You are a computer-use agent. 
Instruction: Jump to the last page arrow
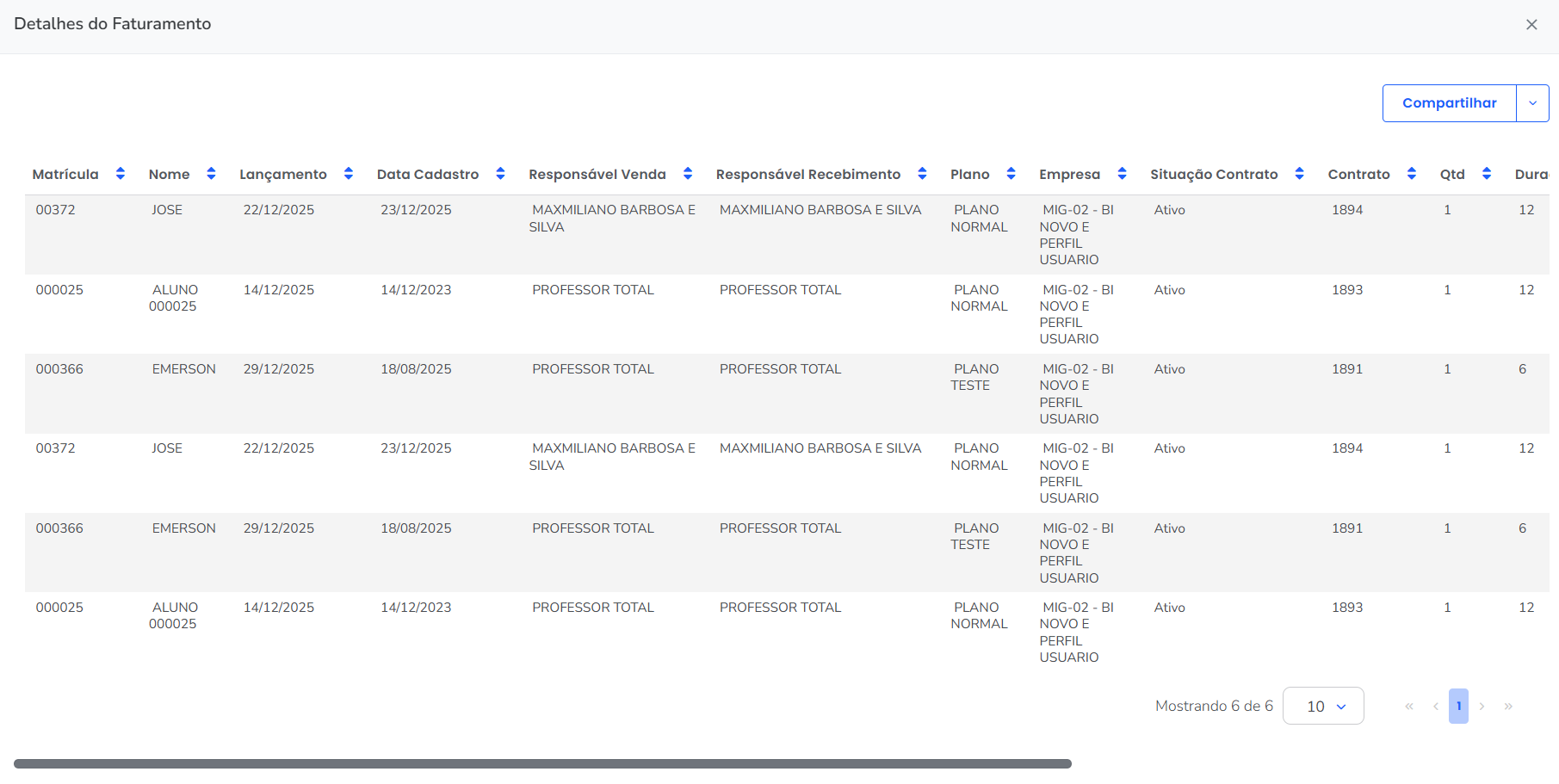(x=1508, y=707)
